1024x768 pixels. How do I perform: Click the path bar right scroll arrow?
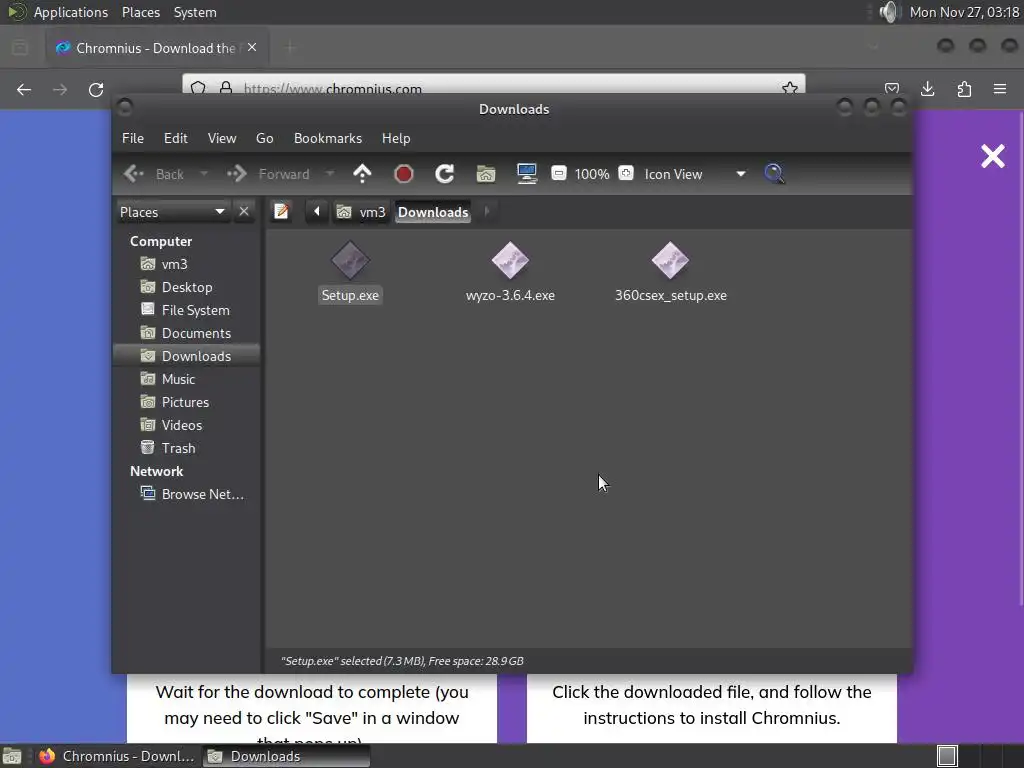pos(487,212)
